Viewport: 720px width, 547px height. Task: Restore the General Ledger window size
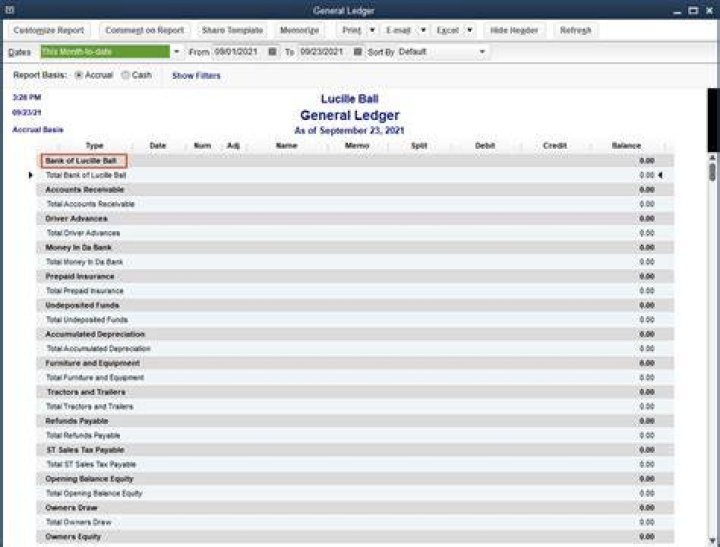[x=693, y=10]
